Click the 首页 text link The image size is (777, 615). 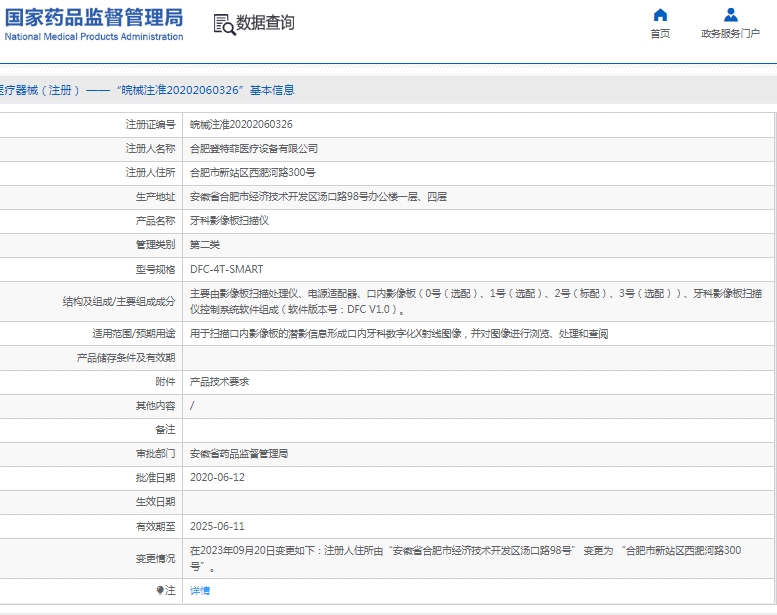click(660, 34)
